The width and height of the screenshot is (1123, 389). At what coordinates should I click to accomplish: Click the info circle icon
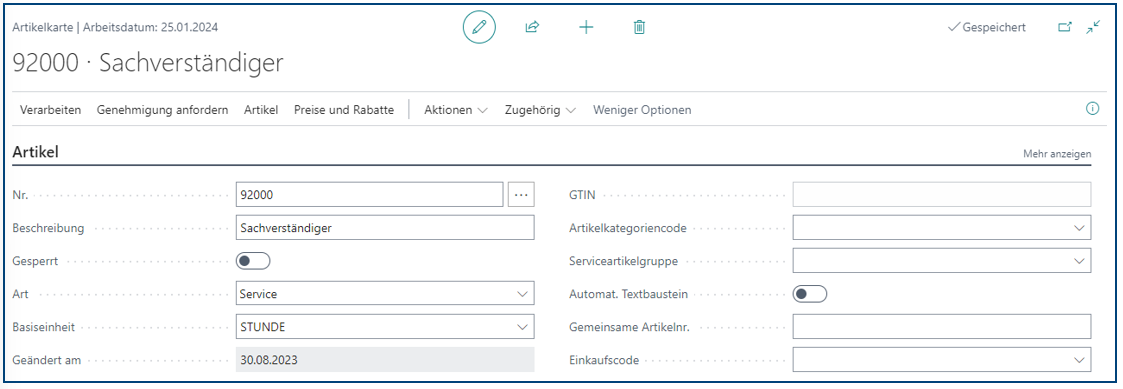(1092, 109)
